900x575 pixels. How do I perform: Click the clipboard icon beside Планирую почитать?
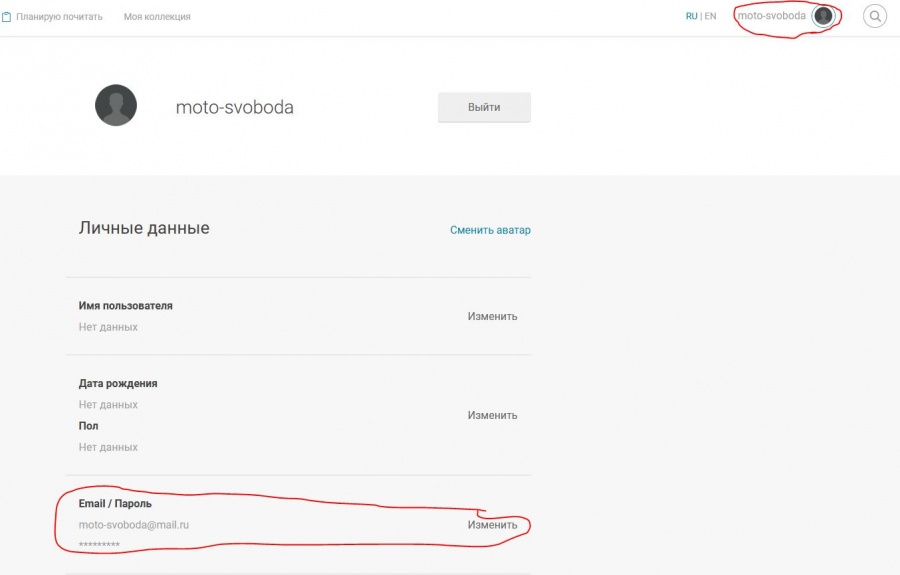(x=6, y=17)
